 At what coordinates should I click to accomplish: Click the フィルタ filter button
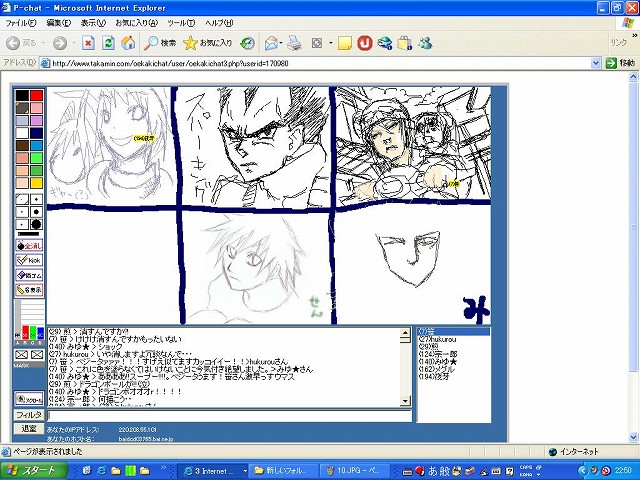(x=29, y=415)
